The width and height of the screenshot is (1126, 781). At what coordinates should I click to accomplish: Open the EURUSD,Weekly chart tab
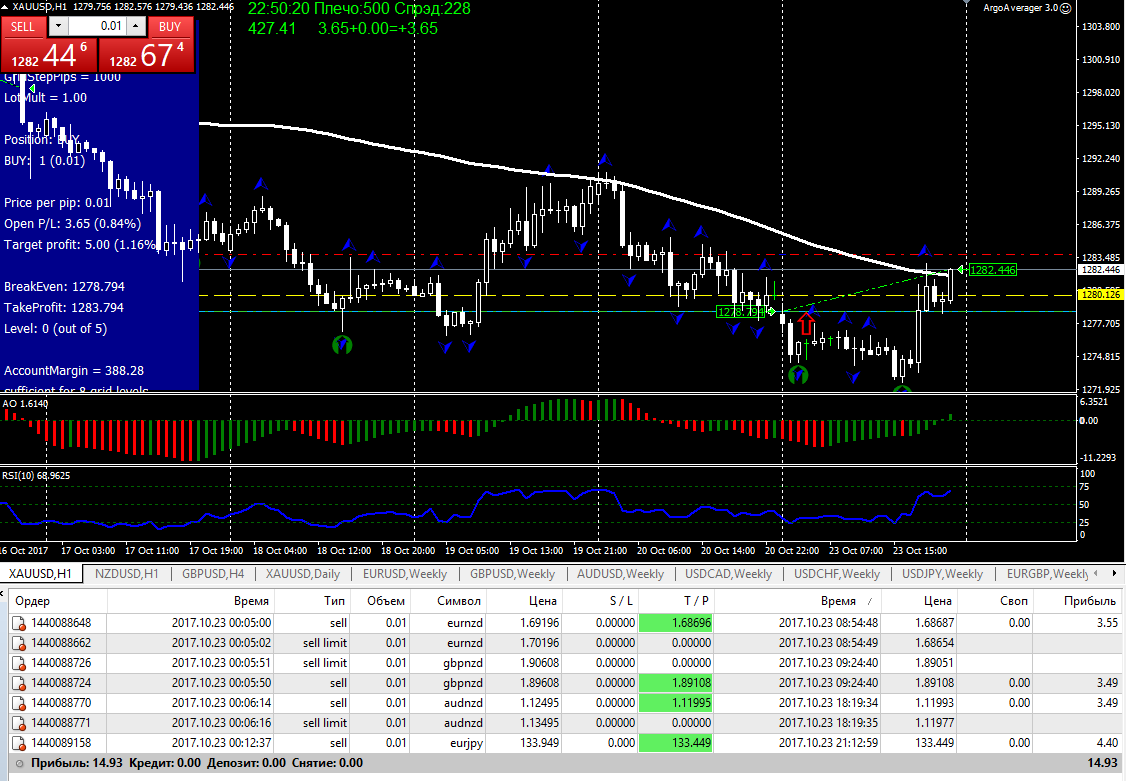(x=404, y=574)
